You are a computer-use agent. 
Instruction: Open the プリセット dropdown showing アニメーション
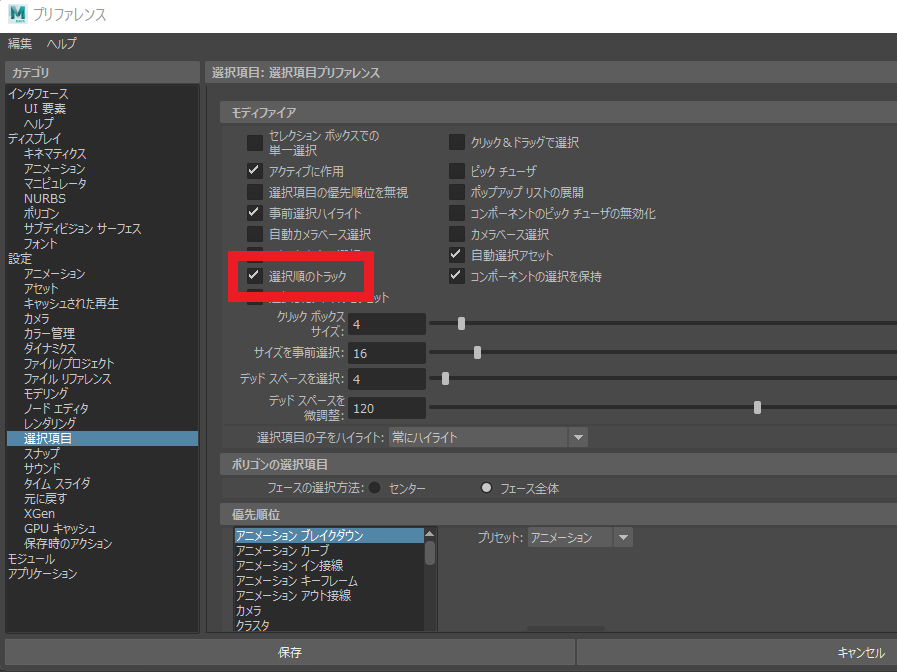click(623, 538)
